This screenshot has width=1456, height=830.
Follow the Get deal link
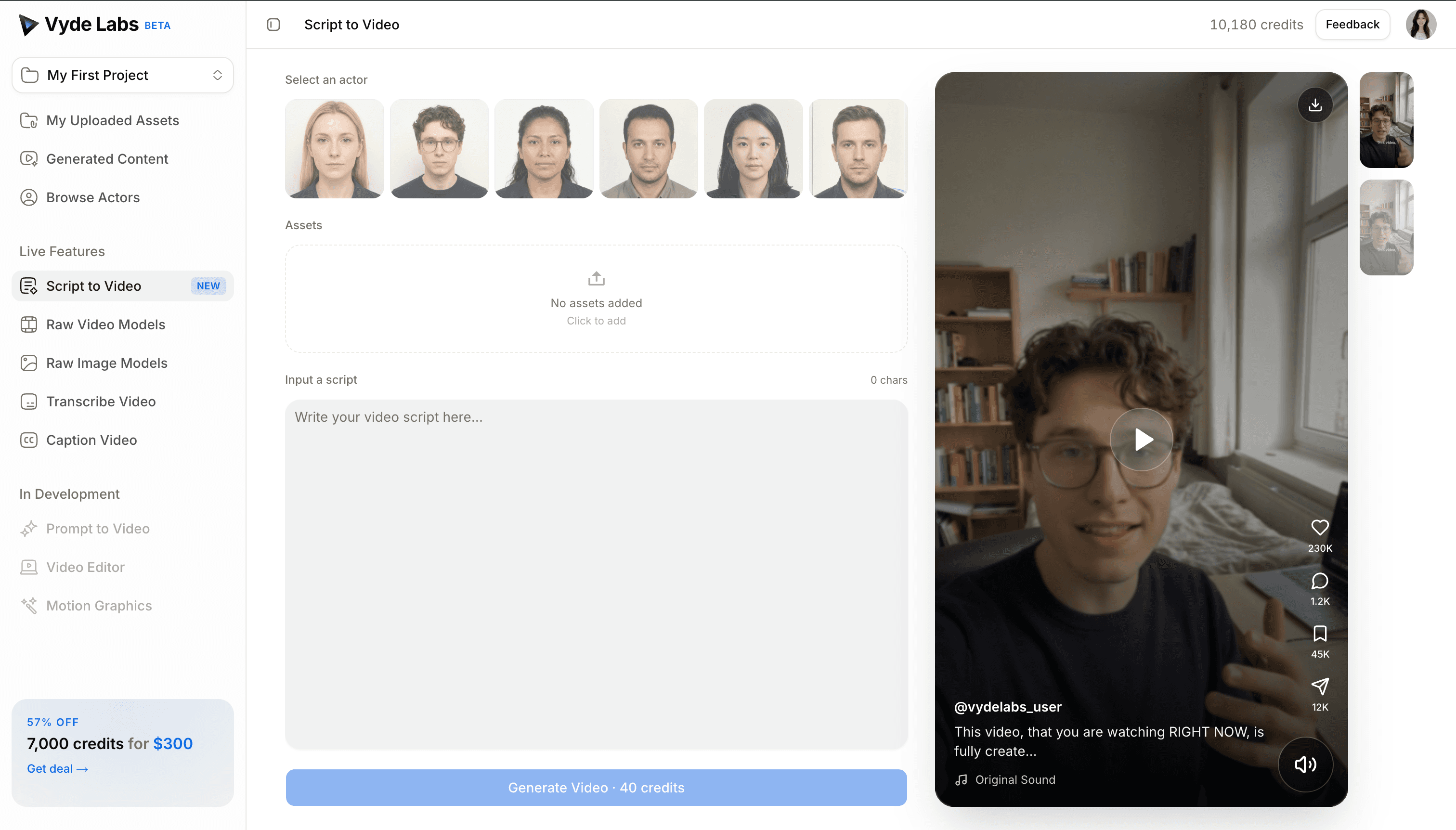coord(57,768)
